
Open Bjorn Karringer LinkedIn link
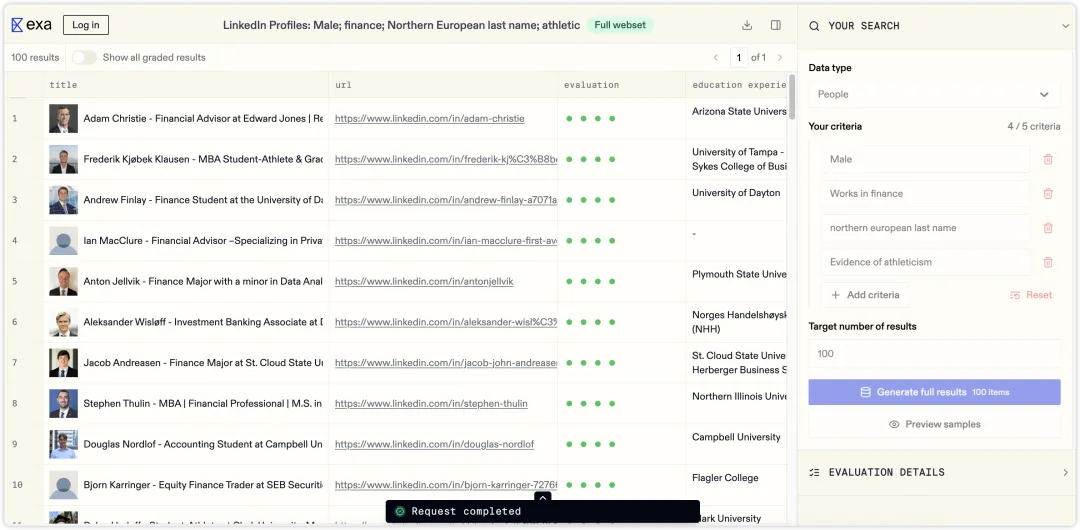coord(446,485)
